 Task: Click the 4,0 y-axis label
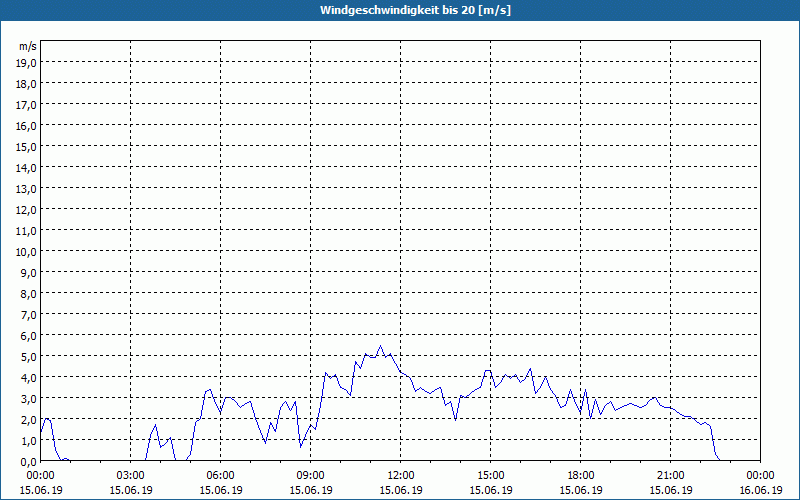(29, 378)
